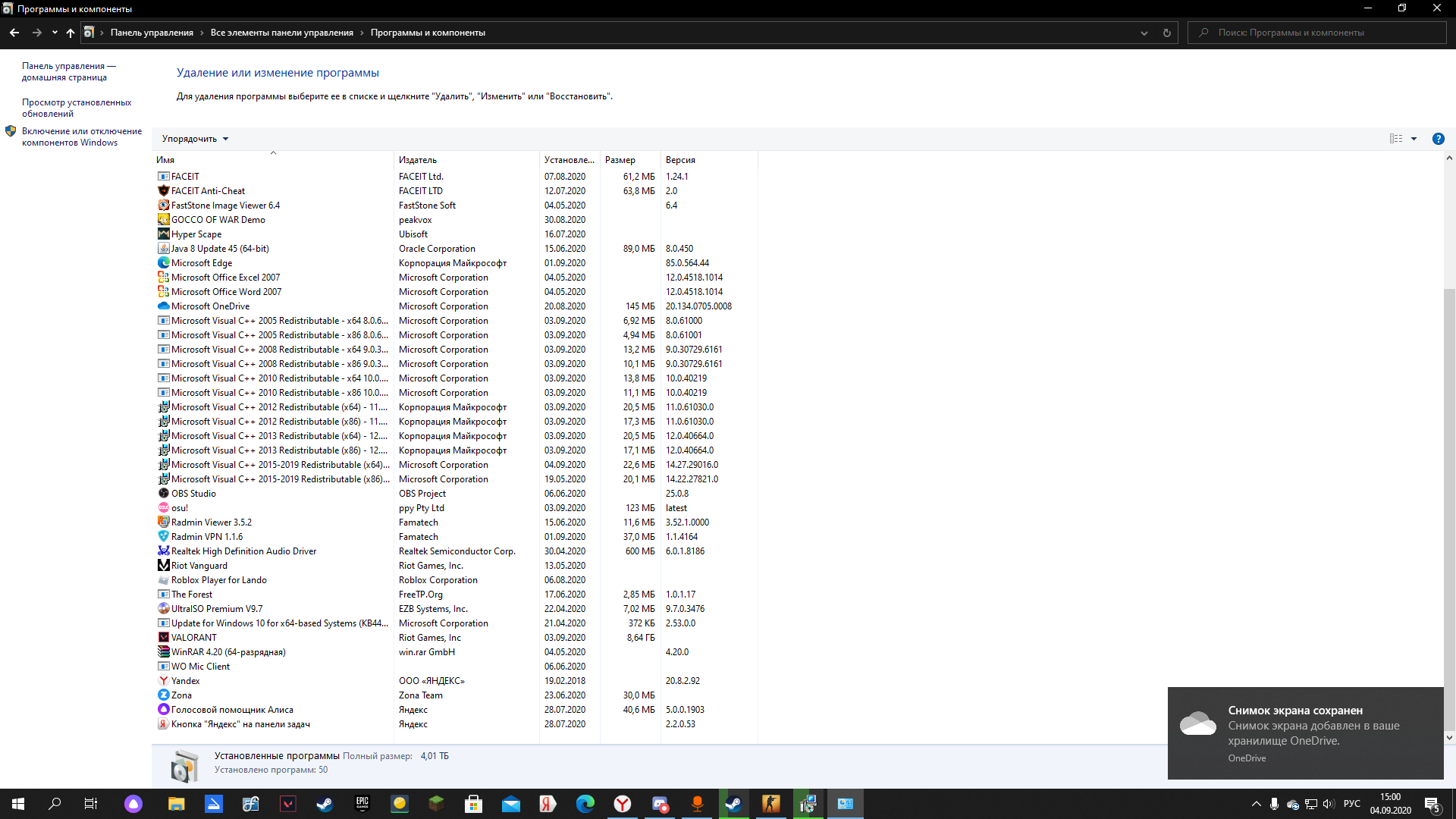
Task: Open the Windows Start menu
Action: pos(18,804)
